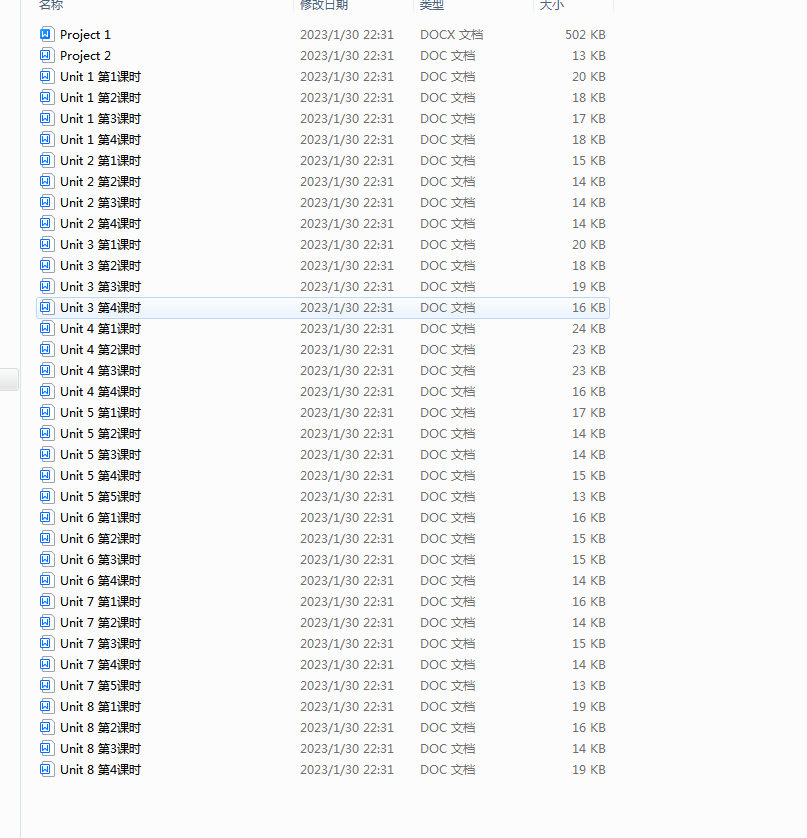The height and width of the screenshot is (838, 807).
Task: Click the 19 KB size of Unit 3 第3课时
Action: click(588, 286)
